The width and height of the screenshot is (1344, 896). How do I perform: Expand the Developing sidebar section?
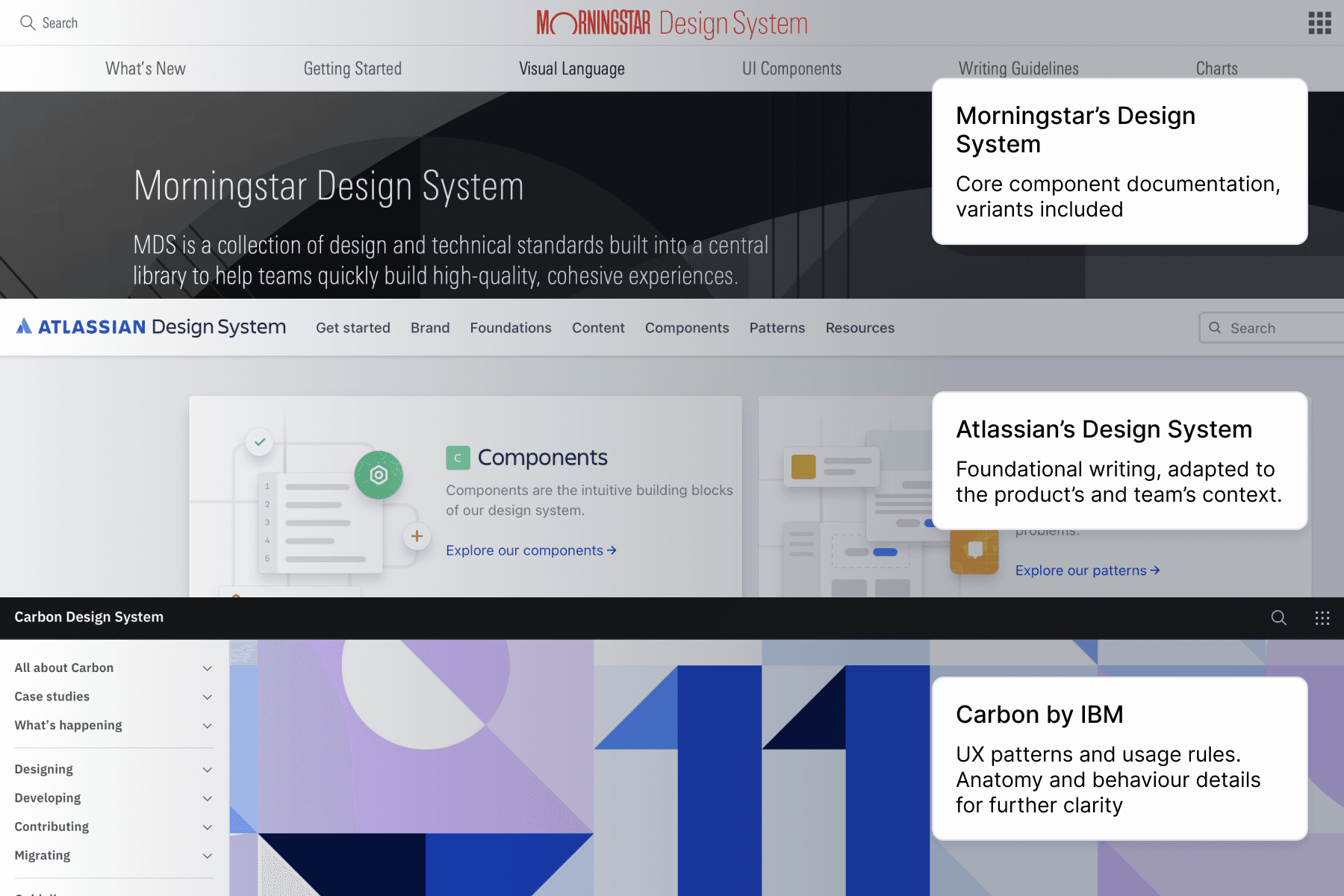(113, 798)
